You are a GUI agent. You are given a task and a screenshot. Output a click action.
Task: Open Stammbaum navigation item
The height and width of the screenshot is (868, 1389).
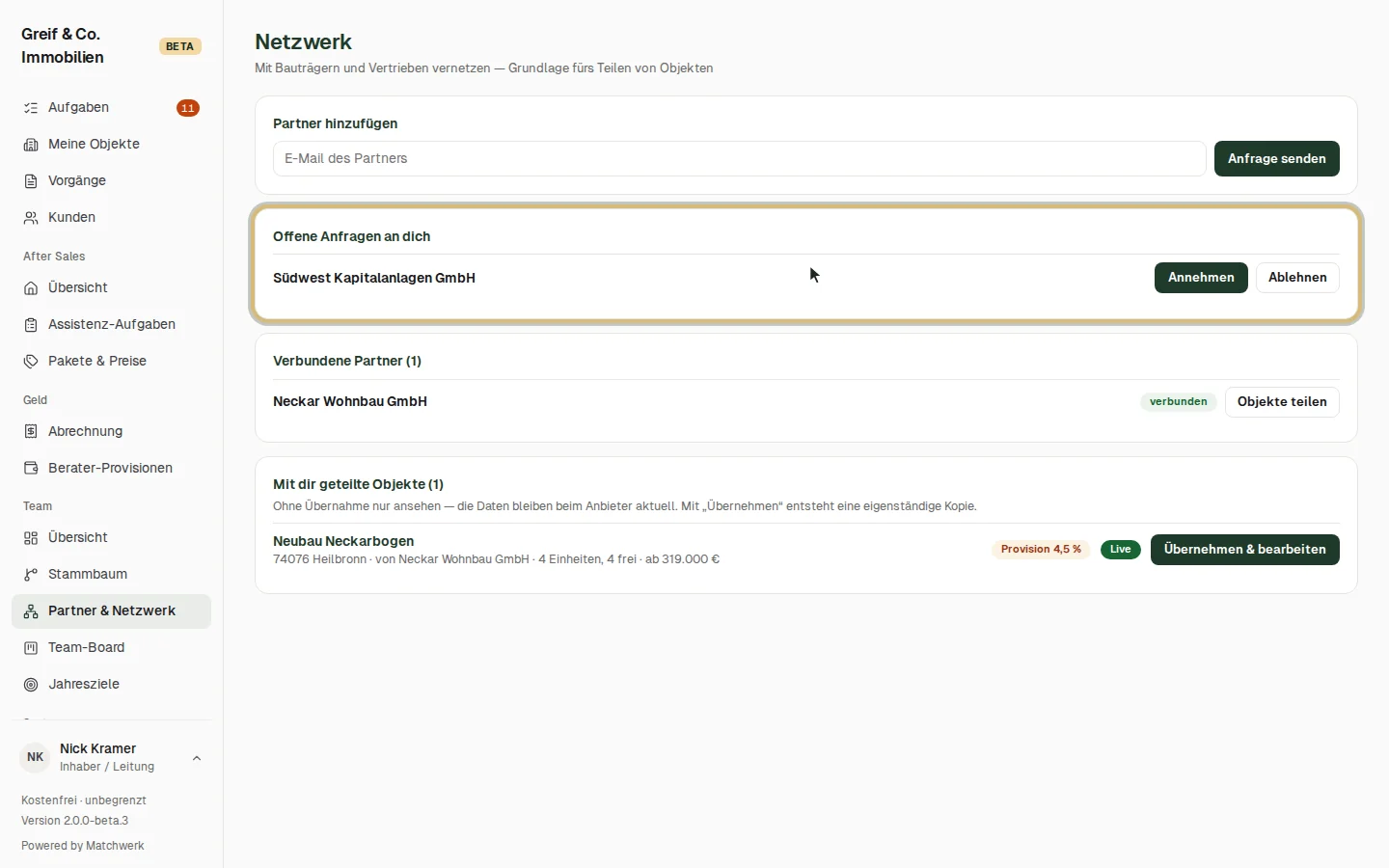(111, 575)
